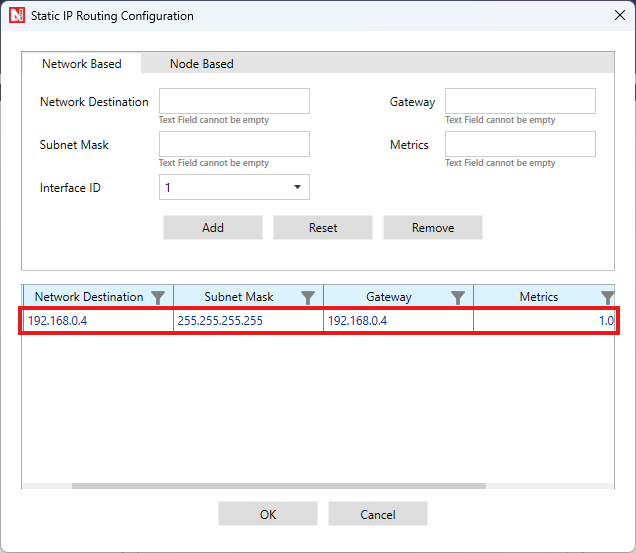Close the Static IP Routing Configuration dialog
Viewport: 636px width, 553px height.
click(614, 16)
